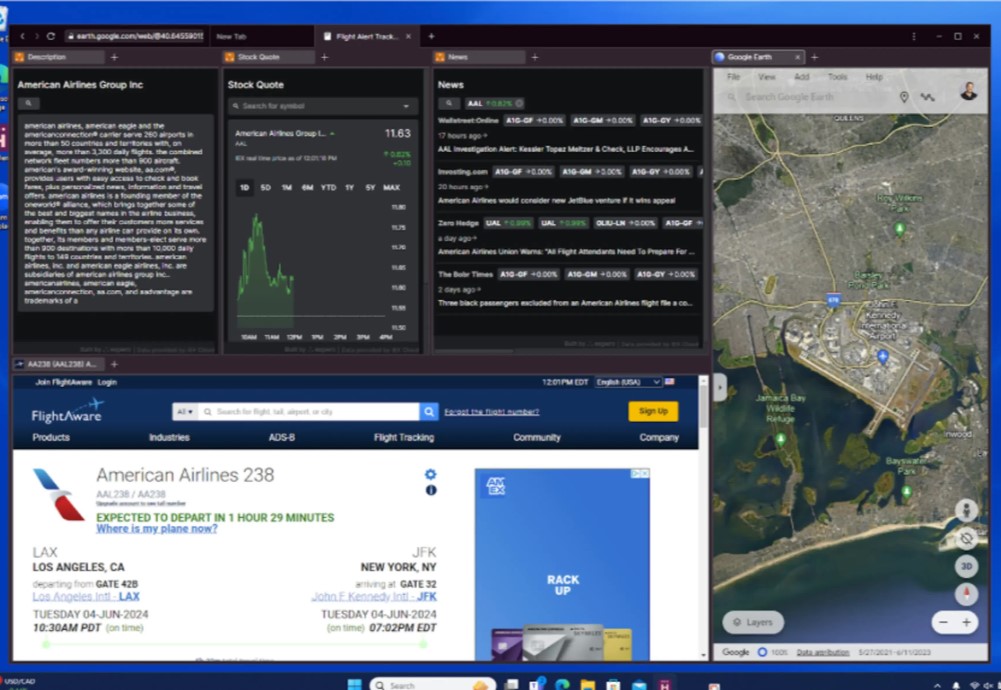Click Google Earth draw path icon
This screenshot has width=1001, height=690.
[x=927, y=97]
